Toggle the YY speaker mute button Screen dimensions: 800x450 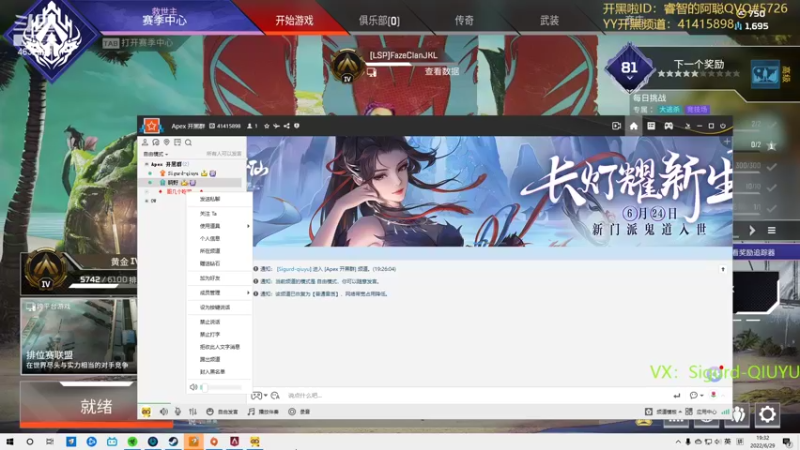pos(163,412)
